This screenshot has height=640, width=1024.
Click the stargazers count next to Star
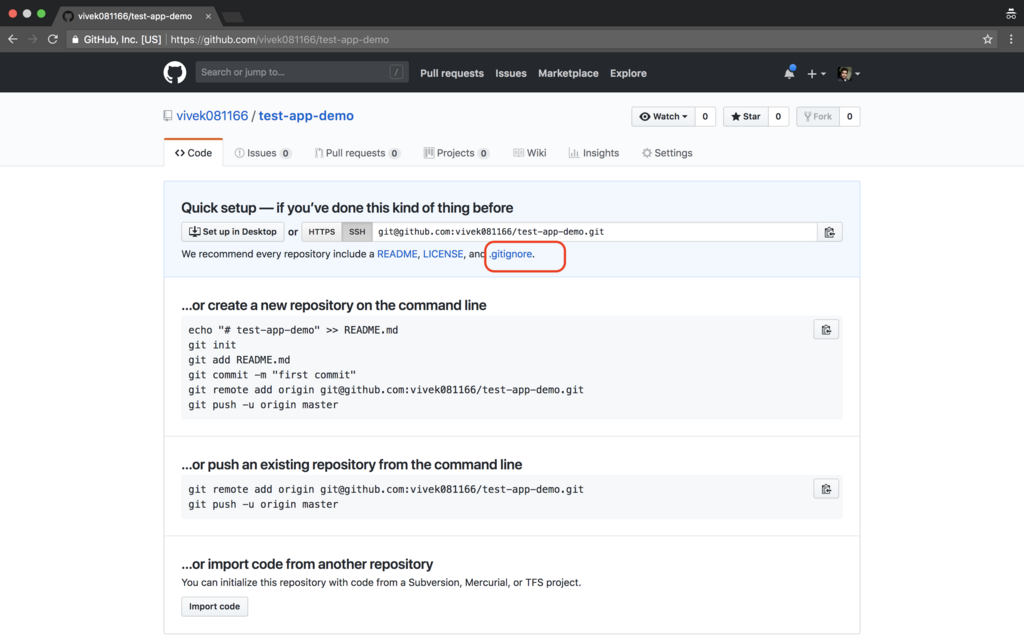pyautogui.click(x=778, y=116)
